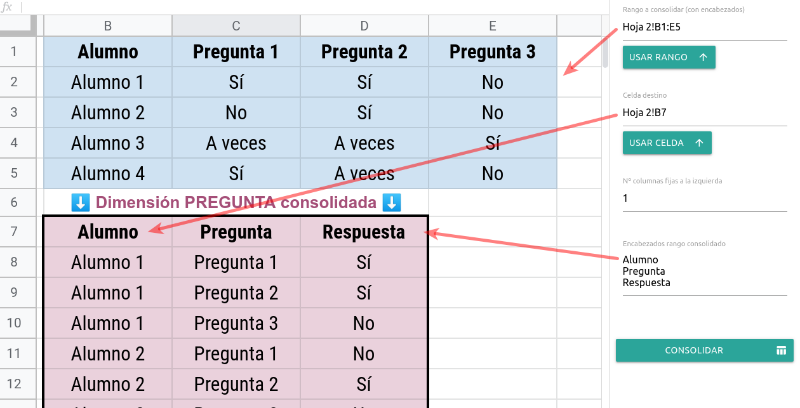Click the up arrow icon on USAR CELDA
800x408 pixels.
click(x=699, y=143)
